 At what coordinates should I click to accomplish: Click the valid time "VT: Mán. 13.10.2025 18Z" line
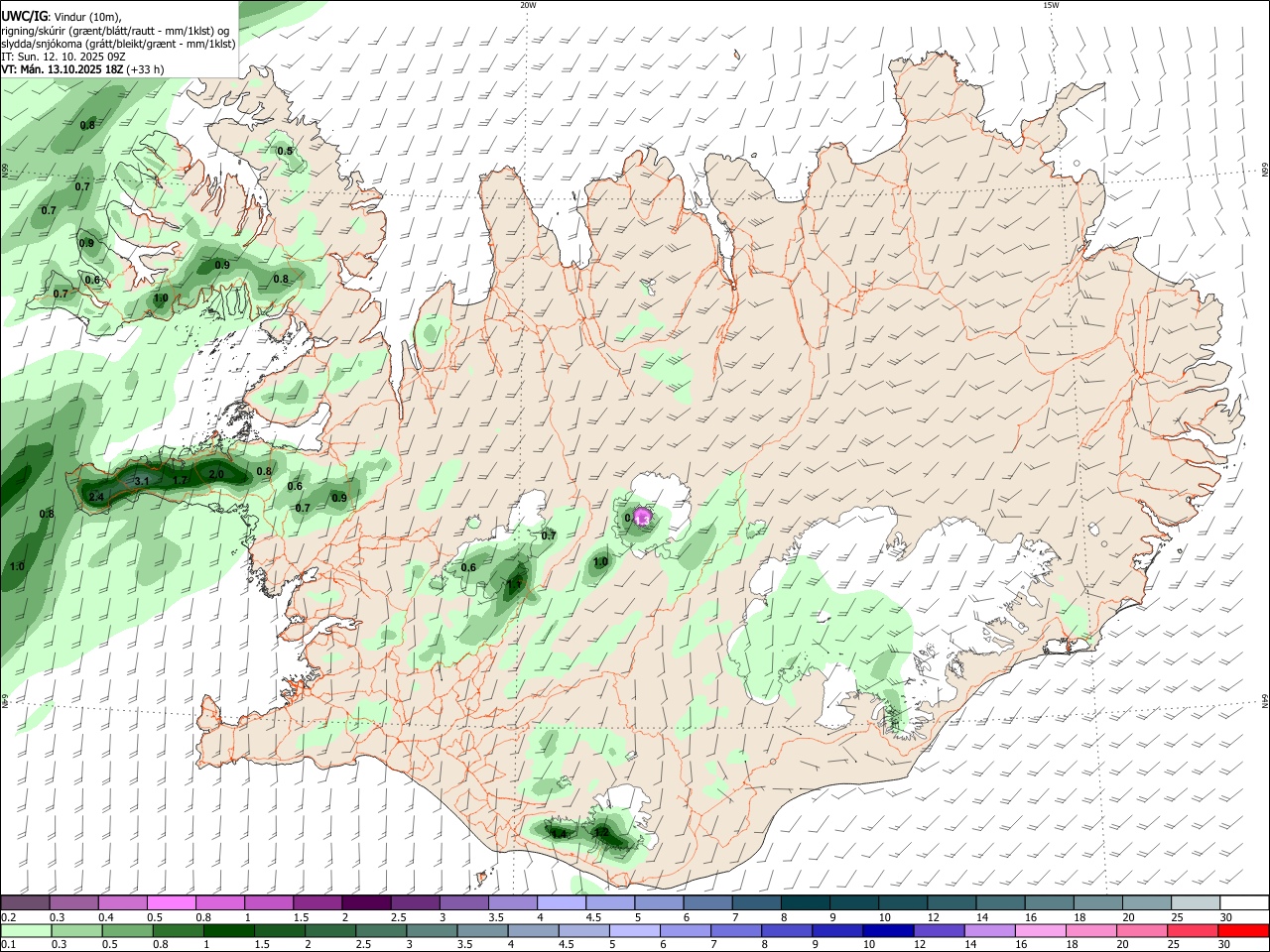[x=62, y=69]
